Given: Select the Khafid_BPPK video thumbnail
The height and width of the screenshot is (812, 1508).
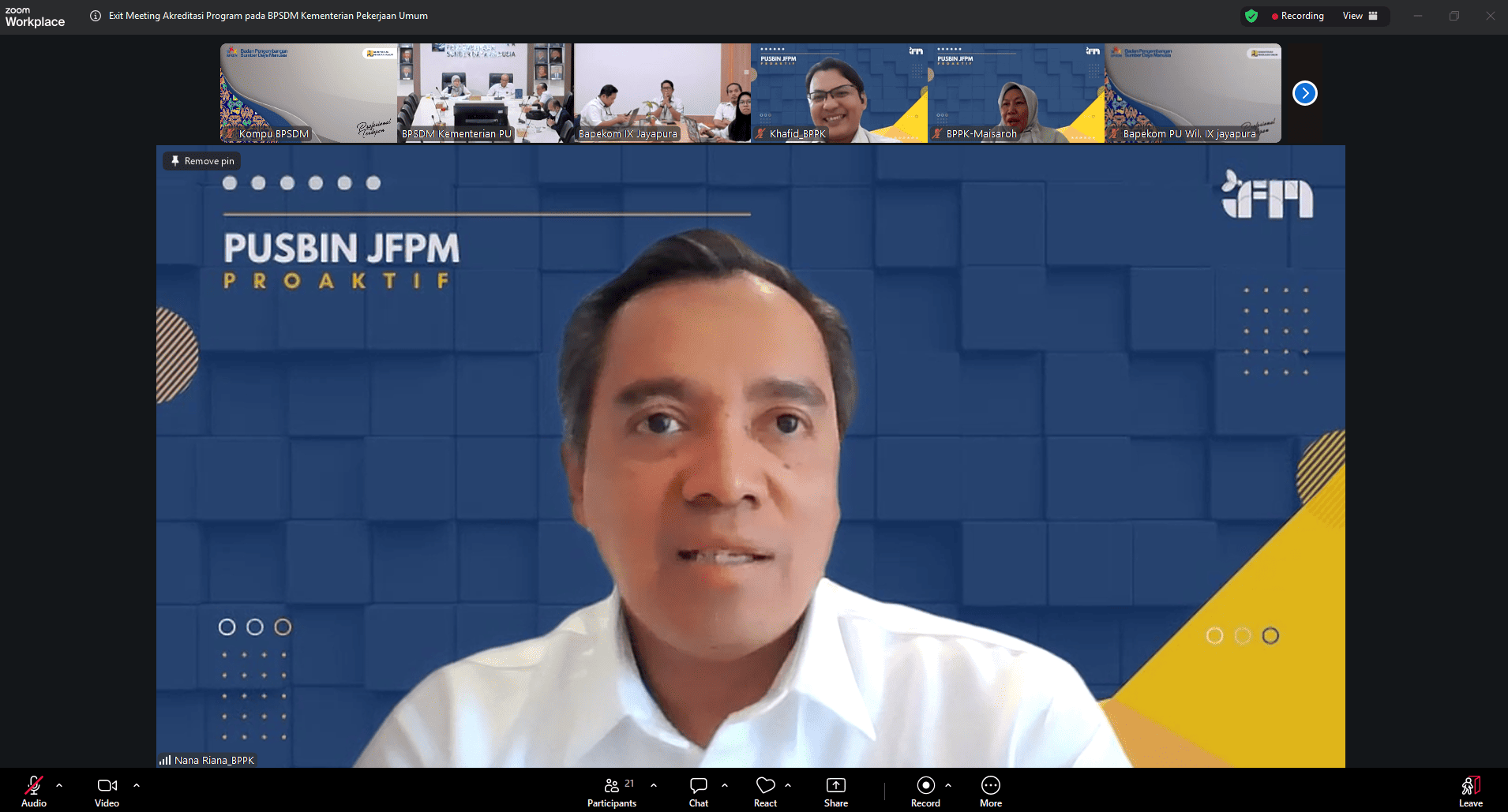Looking at the screenshot, I should 838,93.
